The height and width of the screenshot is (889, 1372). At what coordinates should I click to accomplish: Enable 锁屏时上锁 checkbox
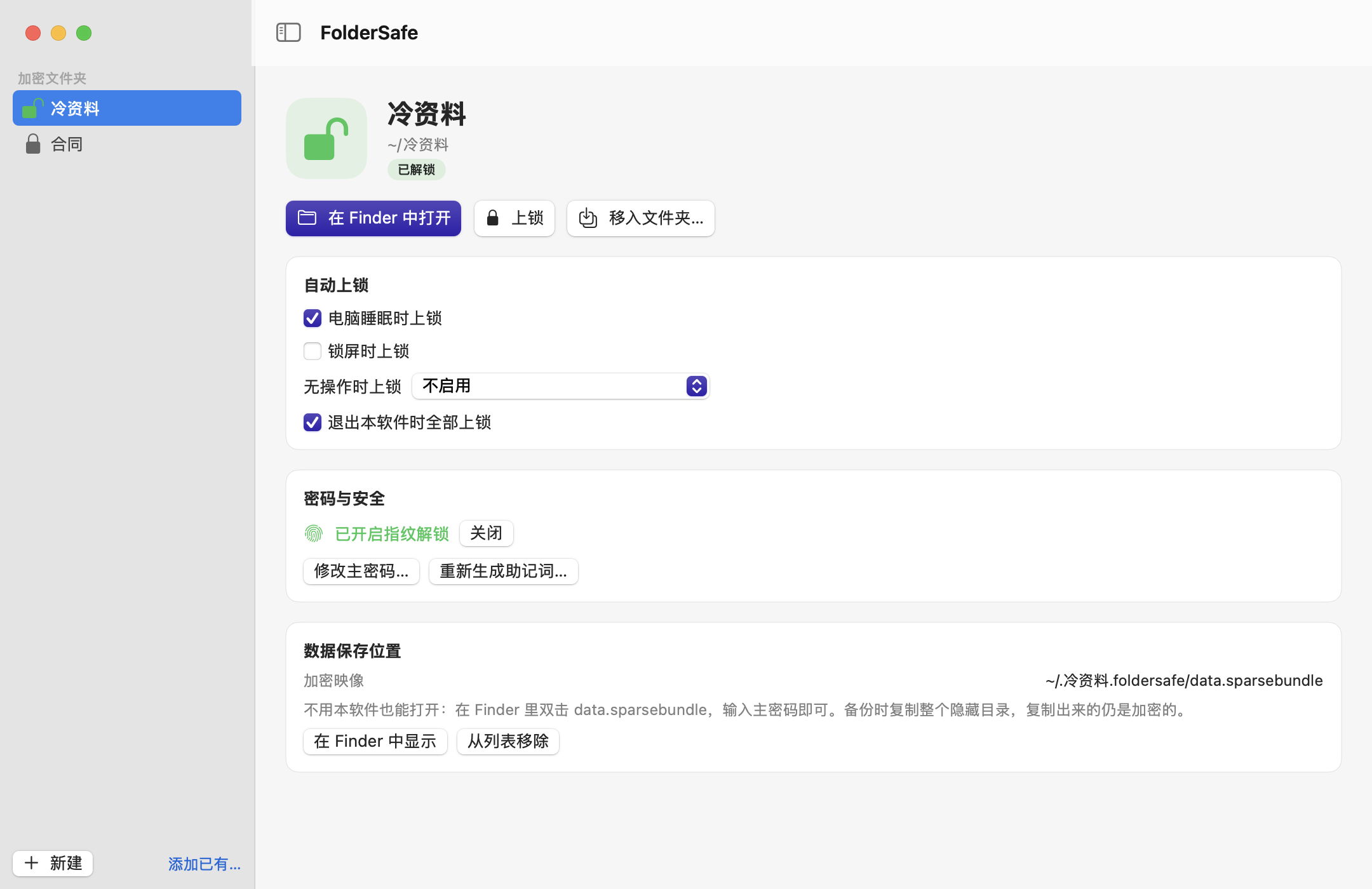pyautogui.click(x=313, y=351)
